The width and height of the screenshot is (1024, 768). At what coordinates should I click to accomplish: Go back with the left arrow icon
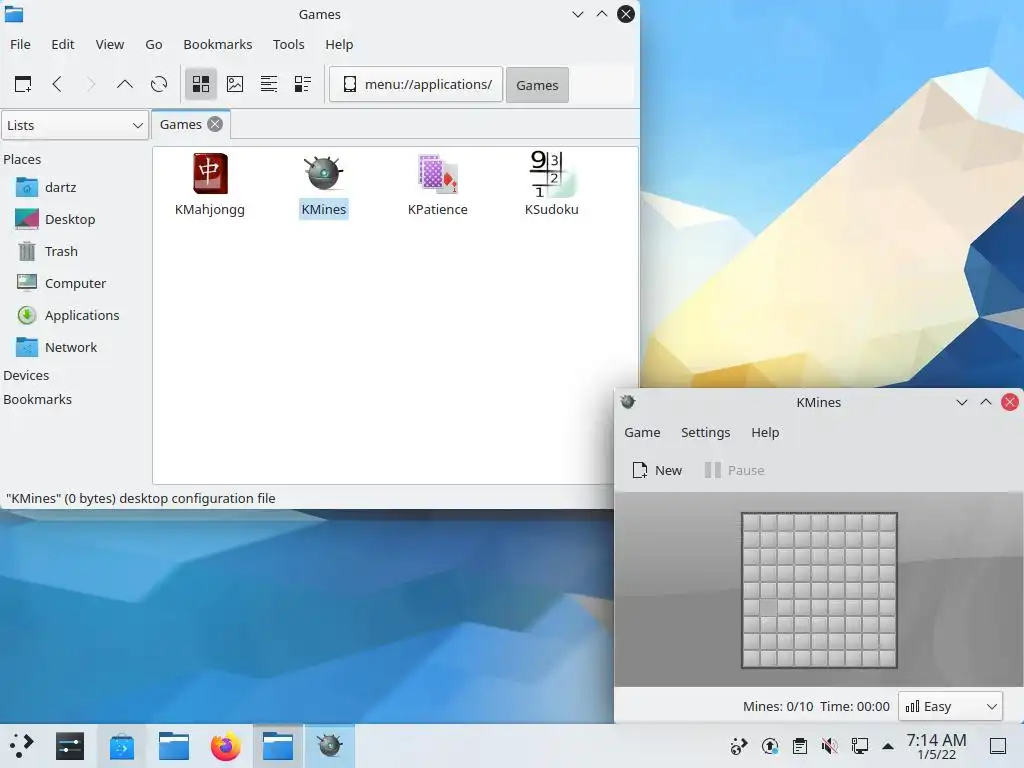(x=57, y=84)
